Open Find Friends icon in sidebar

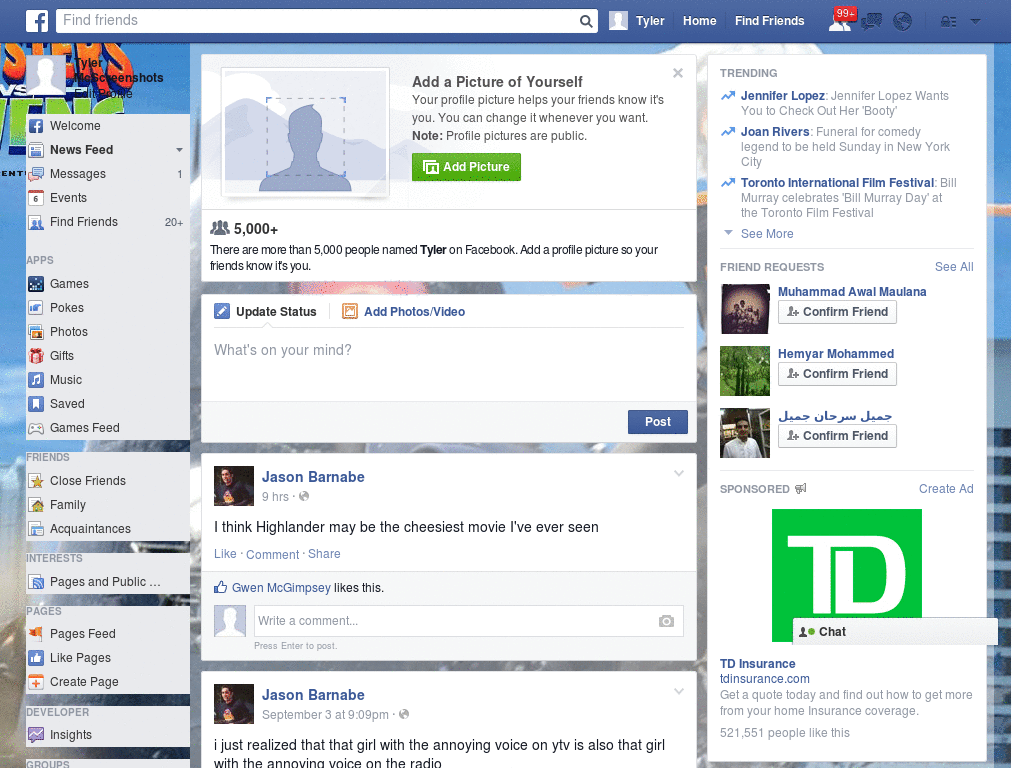(x=36, y=223)
